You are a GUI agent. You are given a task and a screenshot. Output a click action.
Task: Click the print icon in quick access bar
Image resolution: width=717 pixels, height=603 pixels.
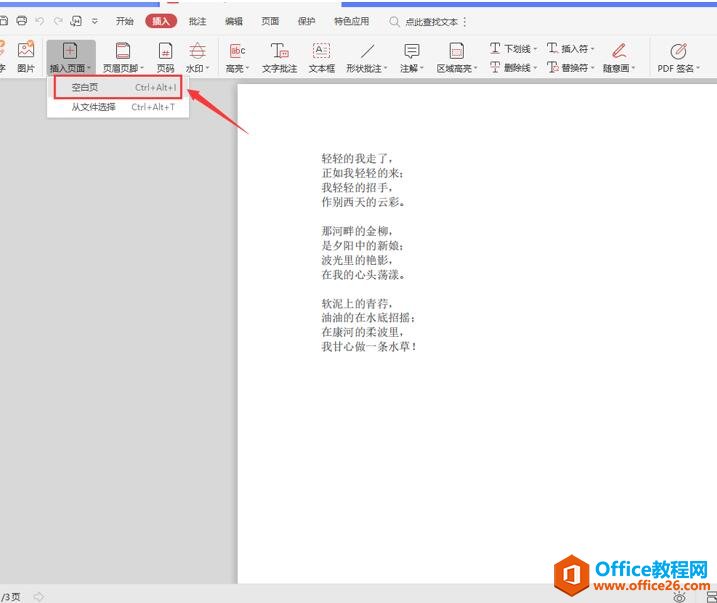22,21
